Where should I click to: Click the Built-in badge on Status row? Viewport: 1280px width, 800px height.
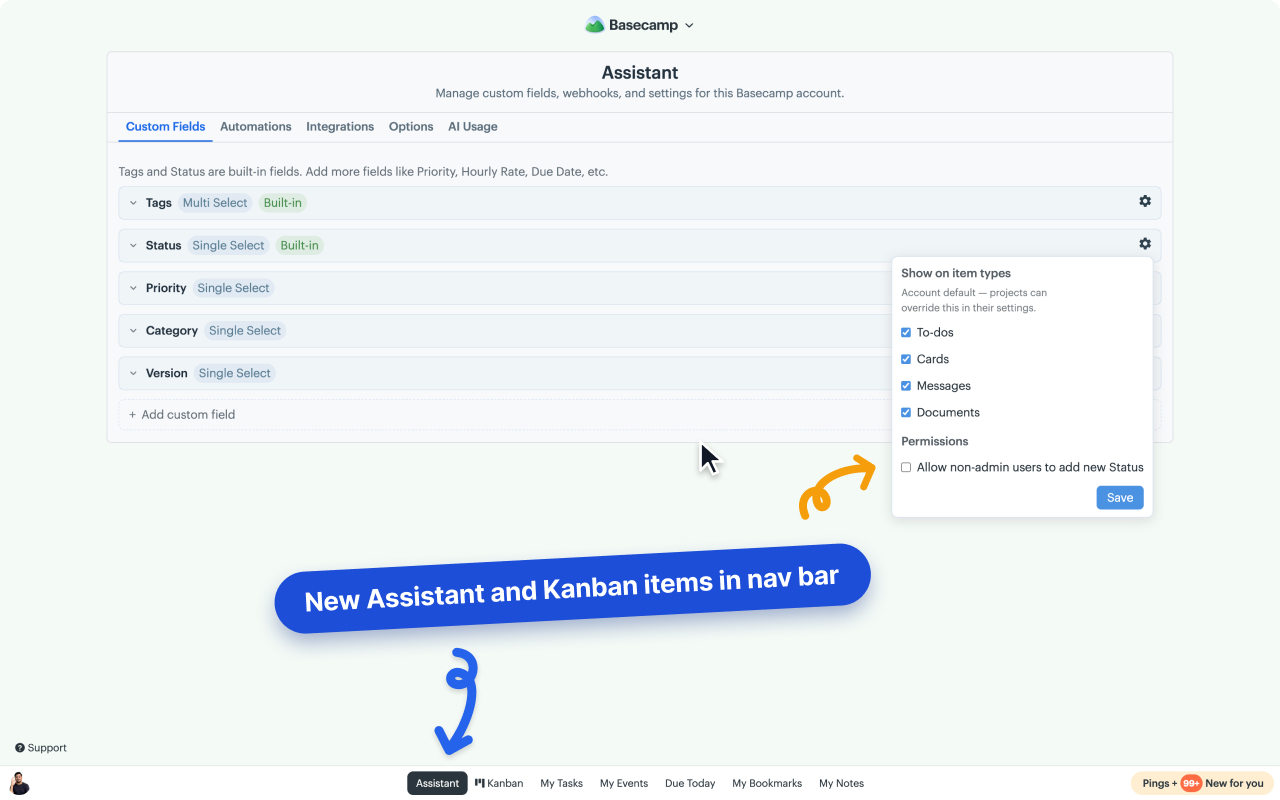pos(300,245)
